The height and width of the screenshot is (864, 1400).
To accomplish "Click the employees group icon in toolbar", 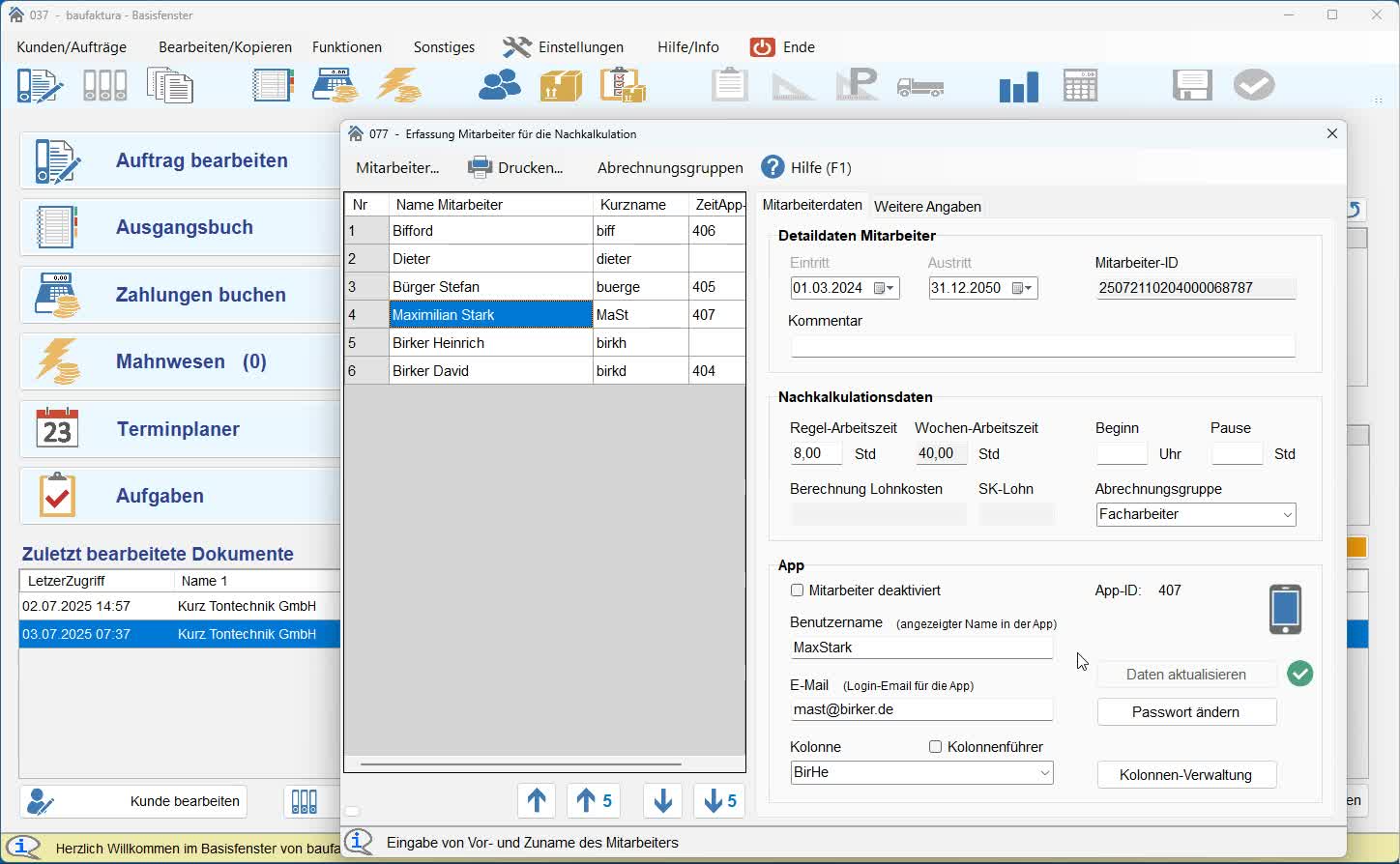I will point(499,86).
